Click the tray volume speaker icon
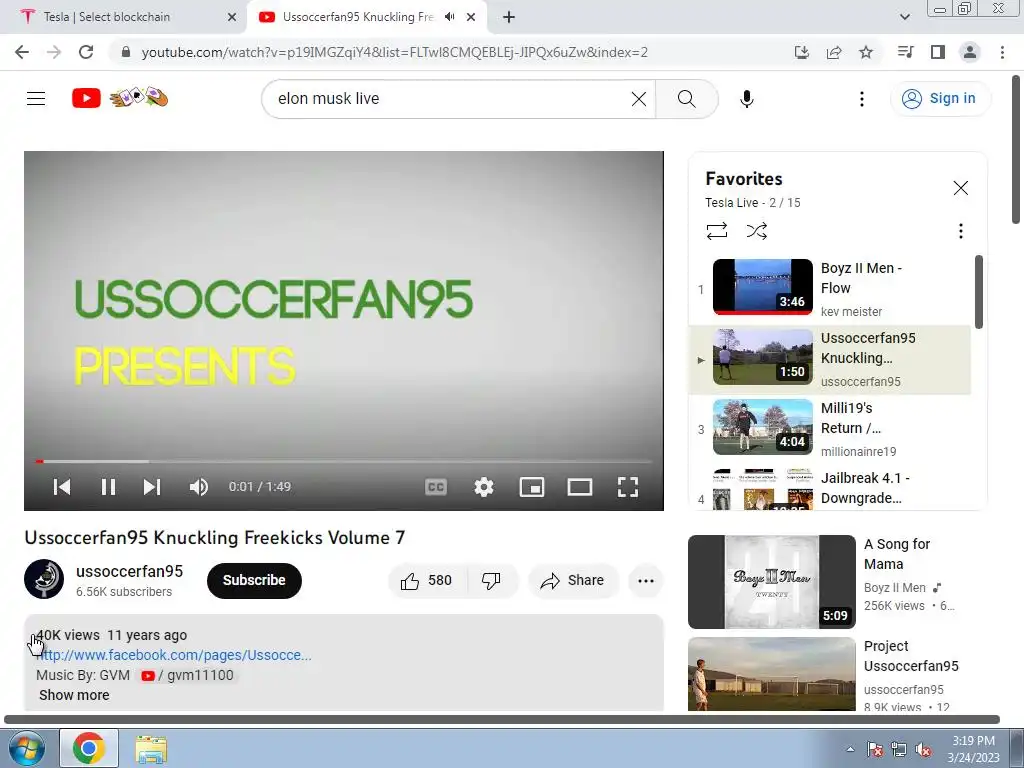The width and height of the screenshot is (1024, 768). [x=923, y=750]
